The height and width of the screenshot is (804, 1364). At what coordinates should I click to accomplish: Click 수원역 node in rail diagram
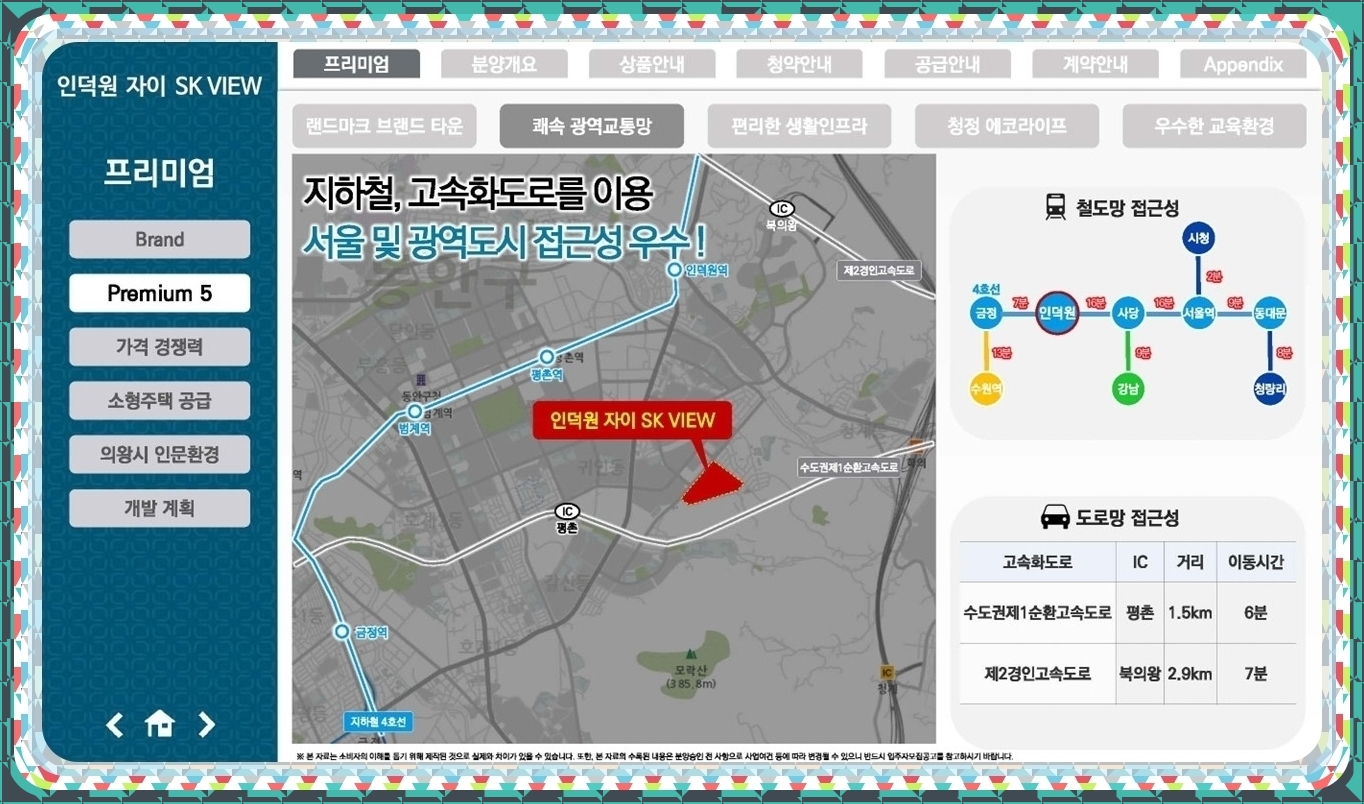[985, 388]
